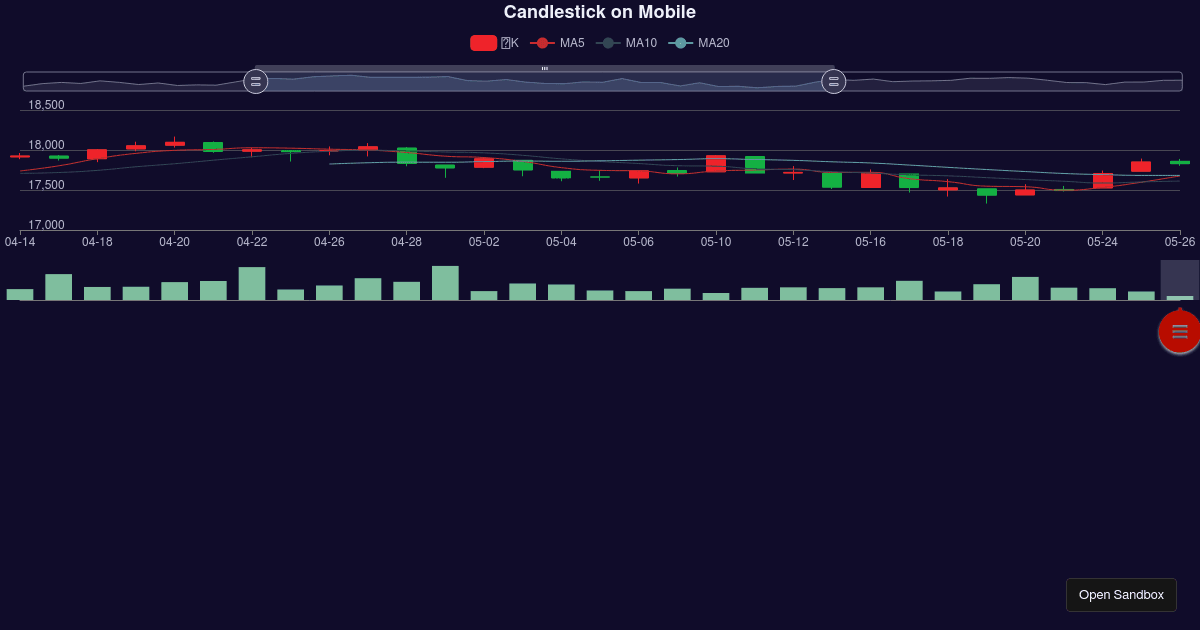Click the zoom slider's top move handle
The image size is (1200, 630).
click(545, 68)
